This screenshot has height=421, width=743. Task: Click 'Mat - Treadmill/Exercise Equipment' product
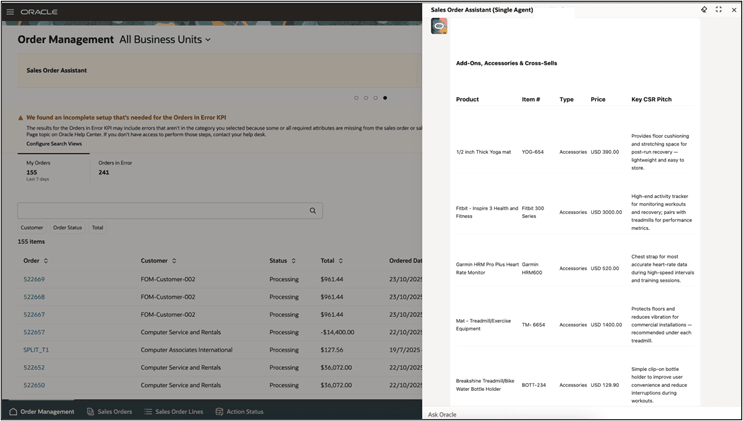483,325
